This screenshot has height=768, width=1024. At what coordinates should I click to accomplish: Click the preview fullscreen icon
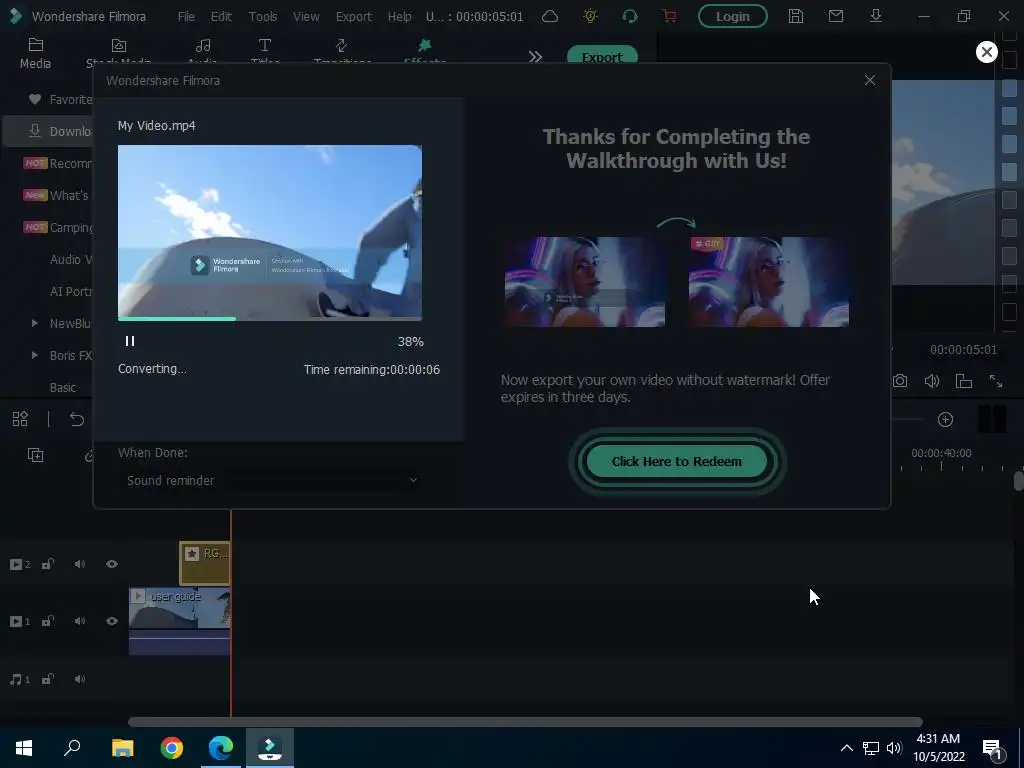point(996,381)
